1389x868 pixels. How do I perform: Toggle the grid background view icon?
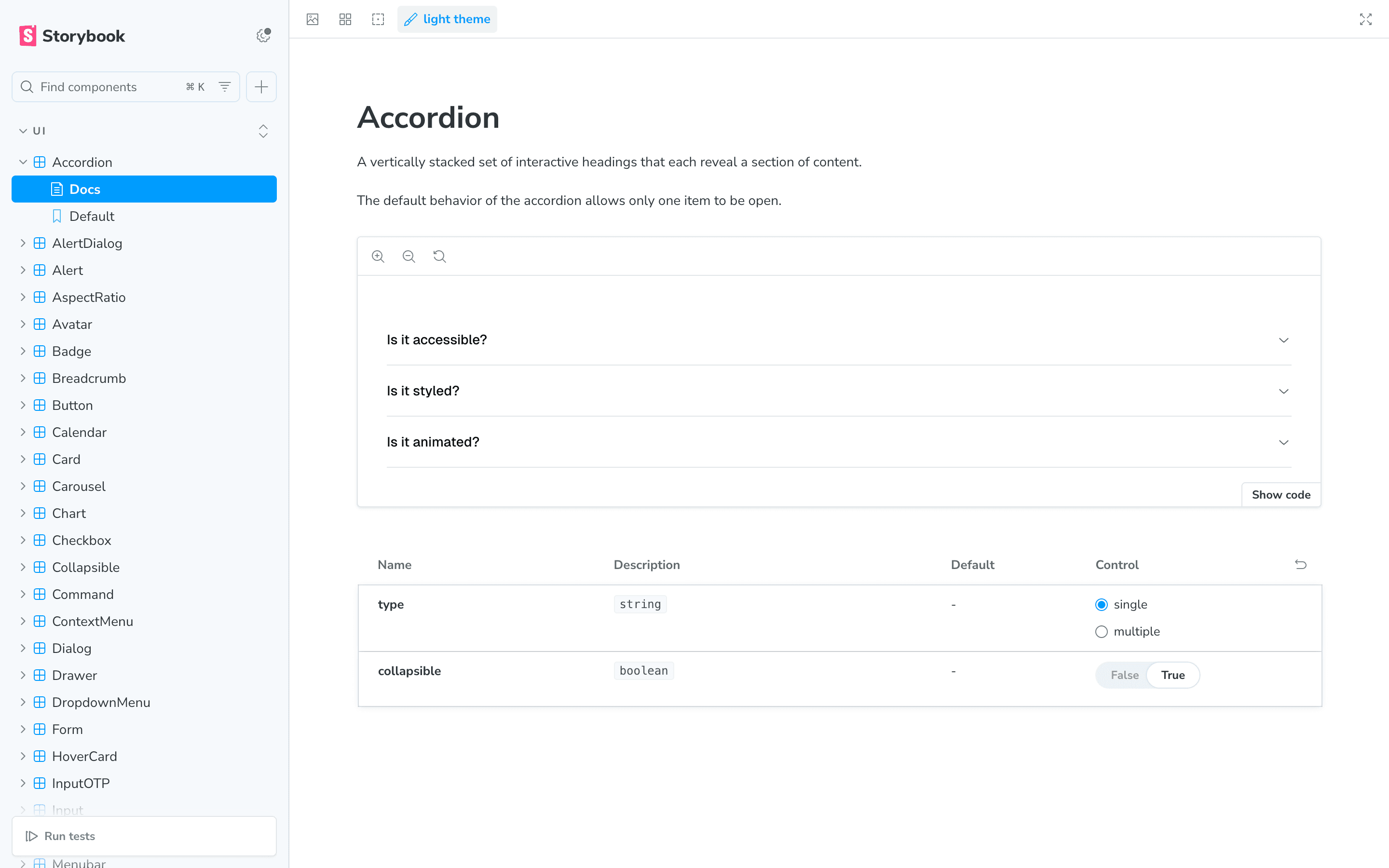pyautogui.click(x=345, y=19)
